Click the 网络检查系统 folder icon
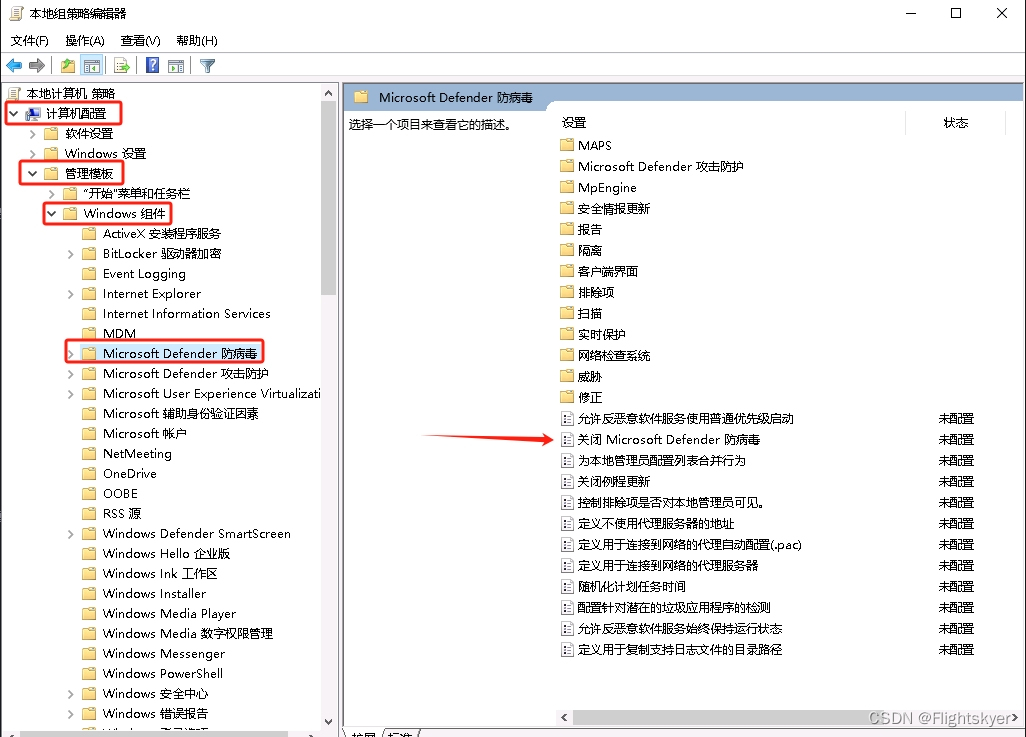This screenshot has height=737, width=1026. pos(567,355)
